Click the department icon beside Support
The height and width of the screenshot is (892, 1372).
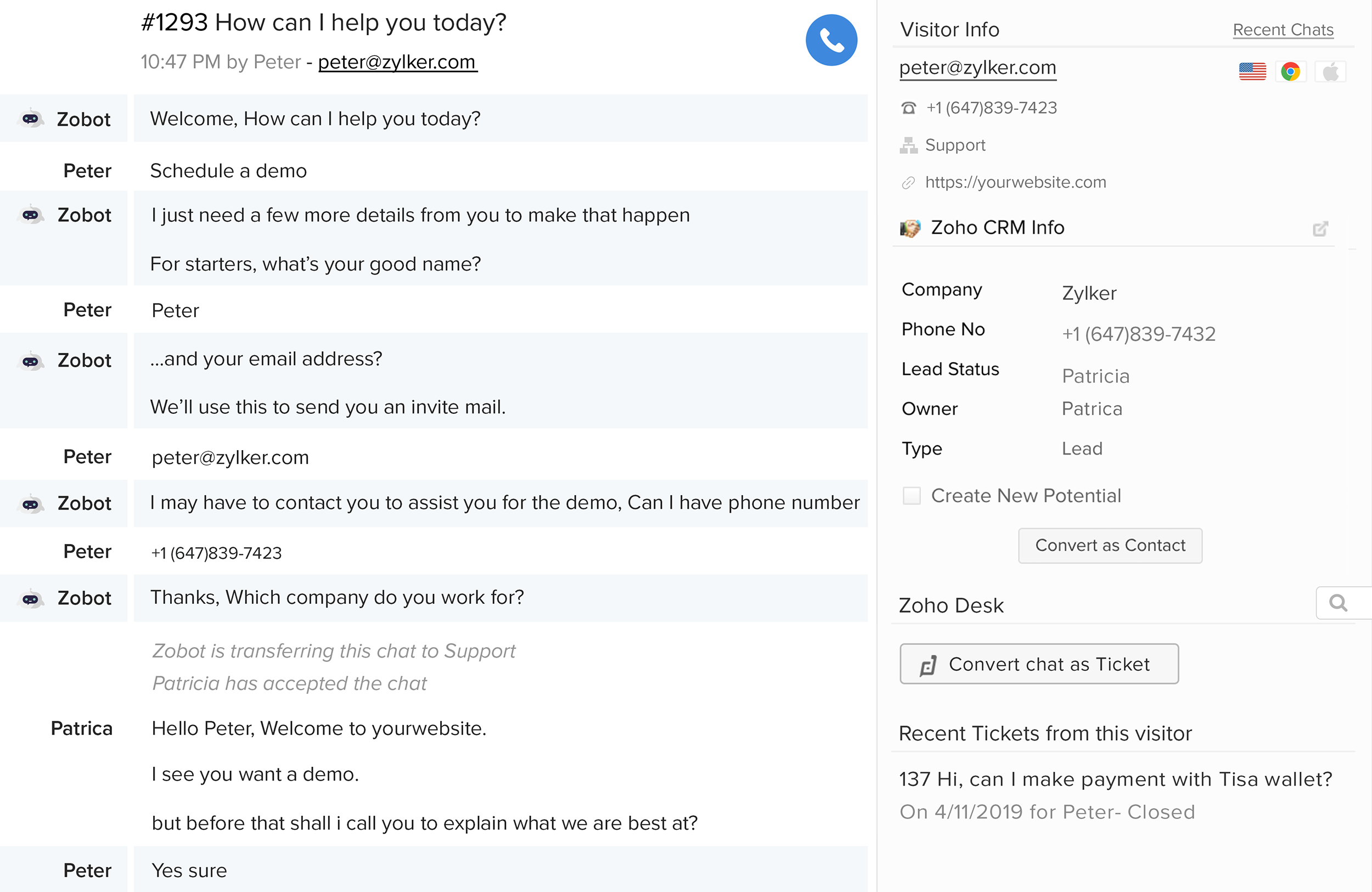(908, 145)
